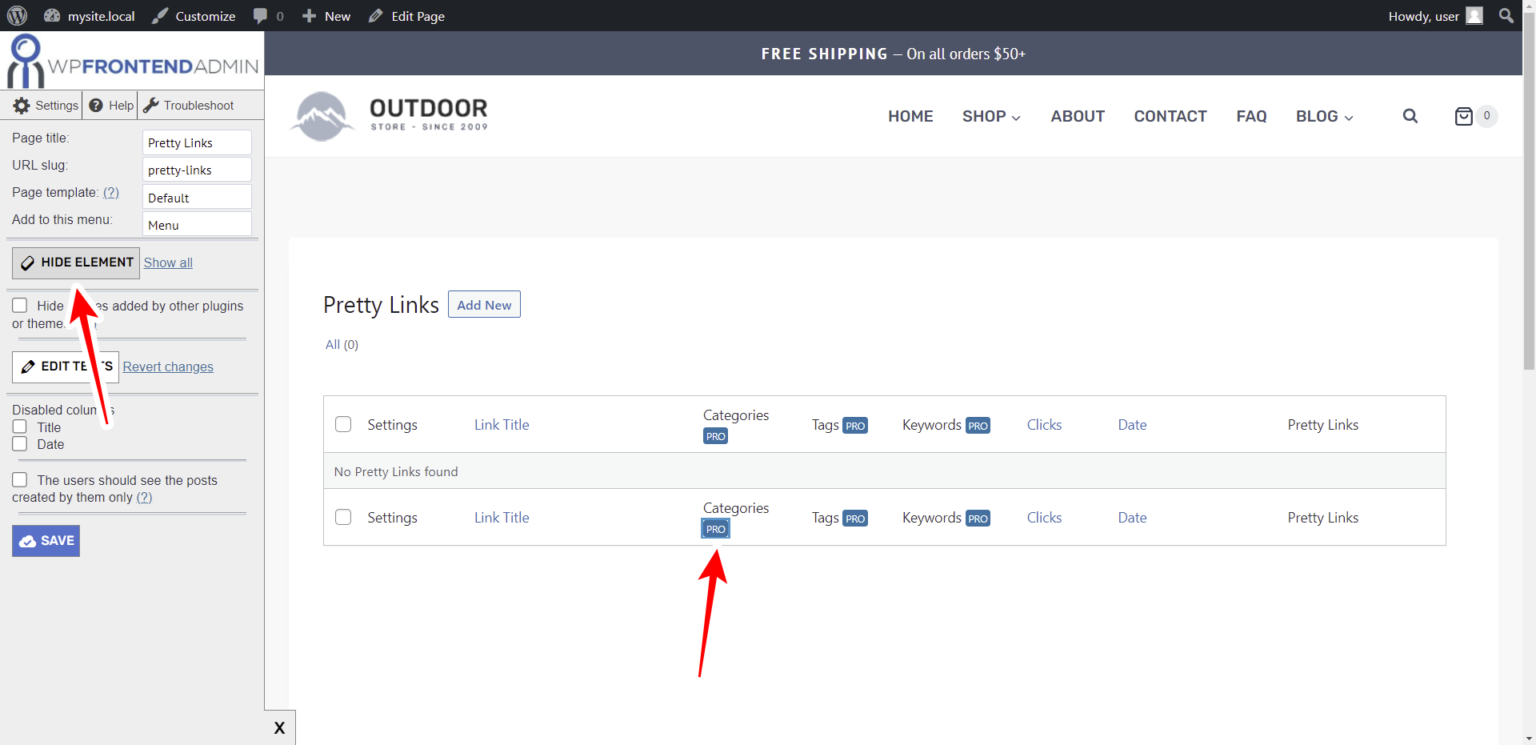This screenshot has height=745, width=1536.
Task: Click the Page title input field
Action: coord(196,142)
